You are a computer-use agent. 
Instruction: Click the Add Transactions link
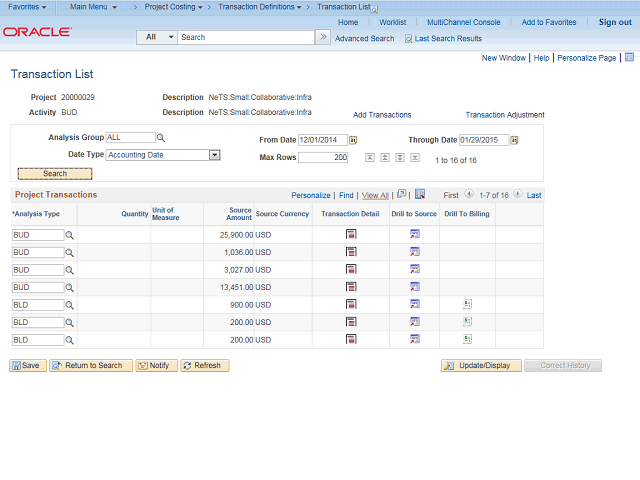(x=382, y=115)
